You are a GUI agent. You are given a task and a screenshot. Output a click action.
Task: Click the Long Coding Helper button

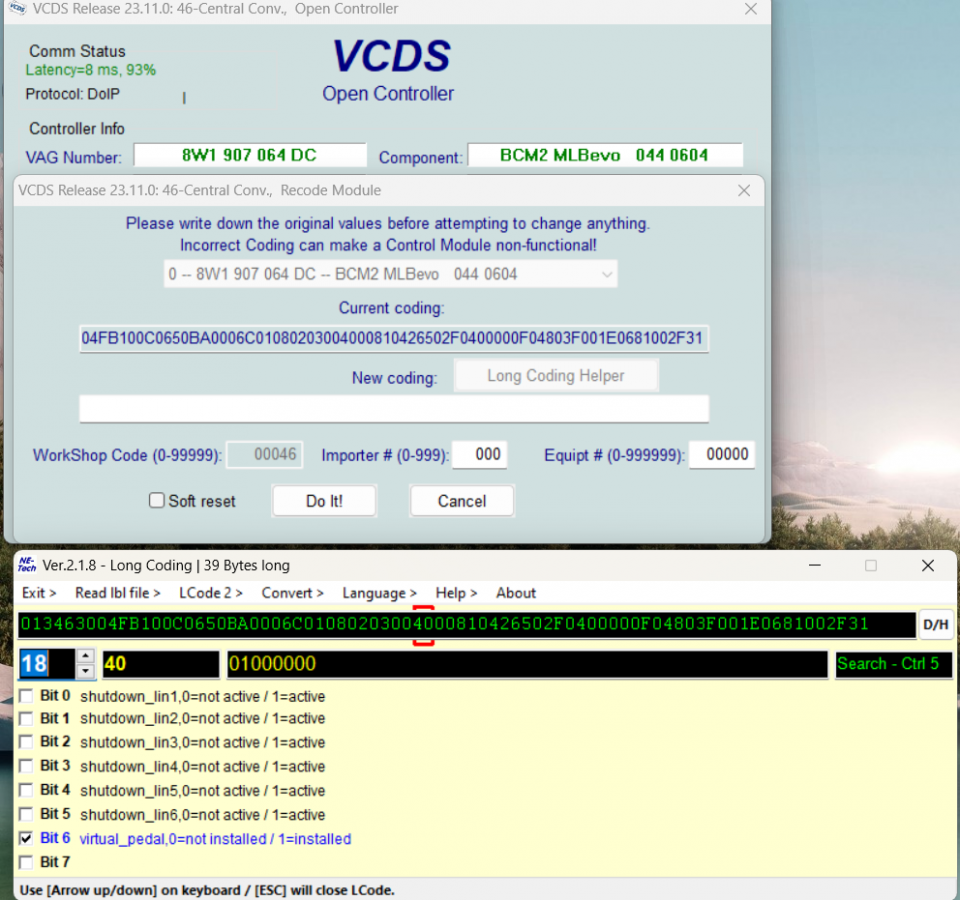[556, 375]
